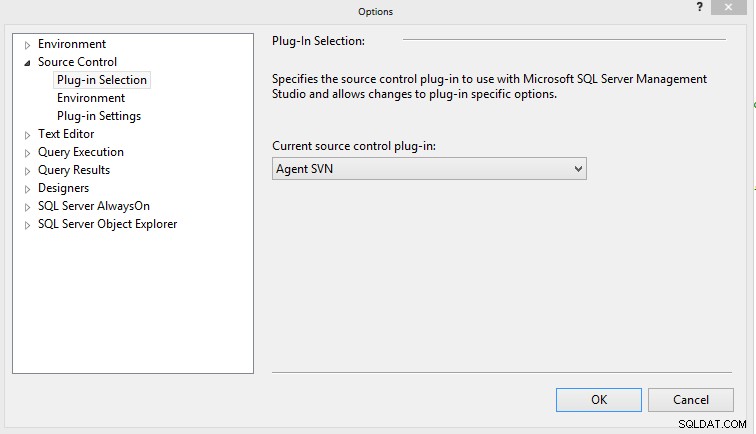
Task: Select the Text Editor category
Action: click(x=66, y=134)
